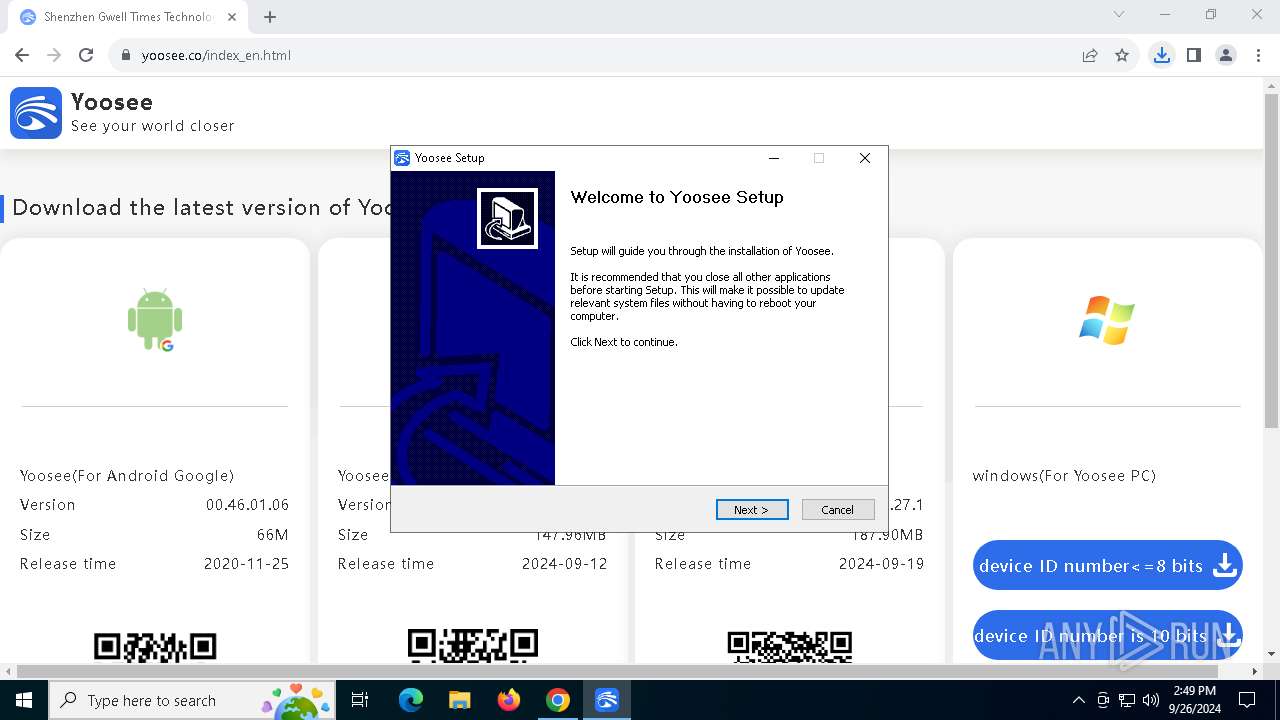Click the taskbar search box

click(193, 700)
